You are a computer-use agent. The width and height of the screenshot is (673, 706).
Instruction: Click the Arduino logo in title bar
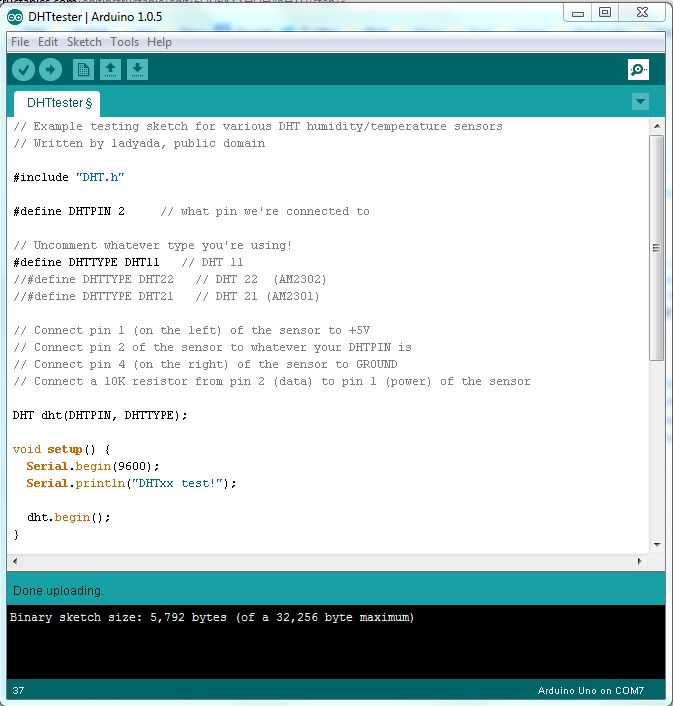15,17
